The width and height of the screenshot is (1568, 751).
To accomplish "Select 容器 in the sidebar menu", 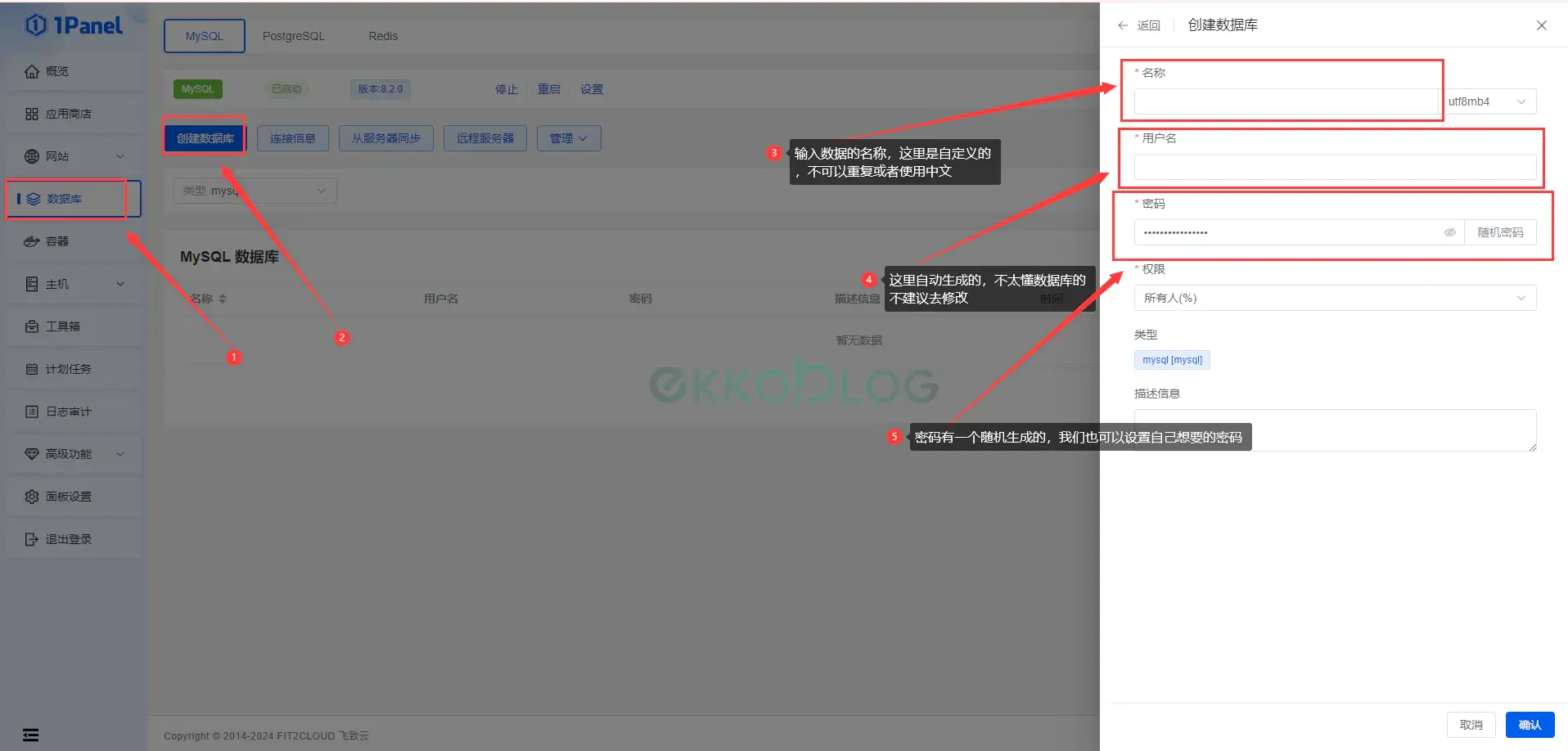I will pyautogui.click(x=74, y=241).
